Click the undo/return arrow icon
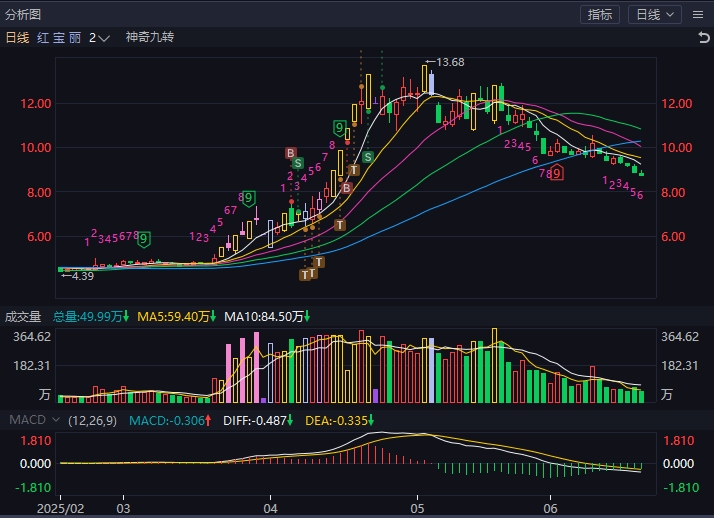The height and width of the screenshot is (518, 714). 704,37
